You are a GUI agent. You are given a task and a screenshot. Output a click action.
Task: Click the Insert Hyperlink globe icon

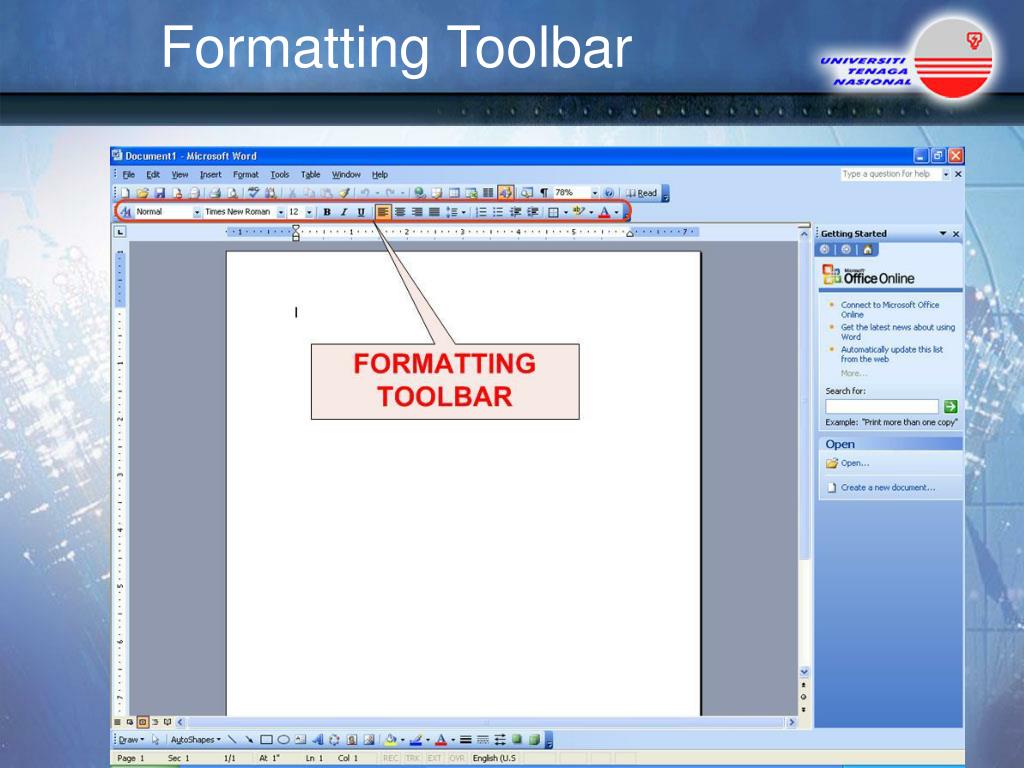(419, 193)
